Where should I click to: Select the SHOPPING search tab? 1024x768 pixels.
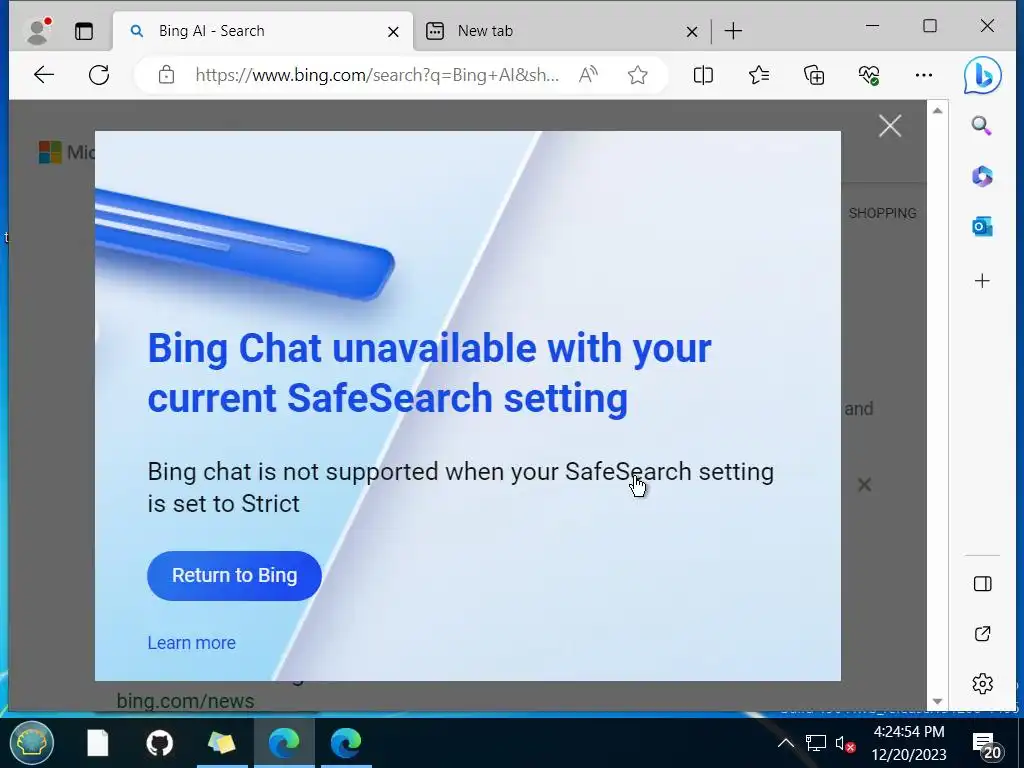pos(882,213)
